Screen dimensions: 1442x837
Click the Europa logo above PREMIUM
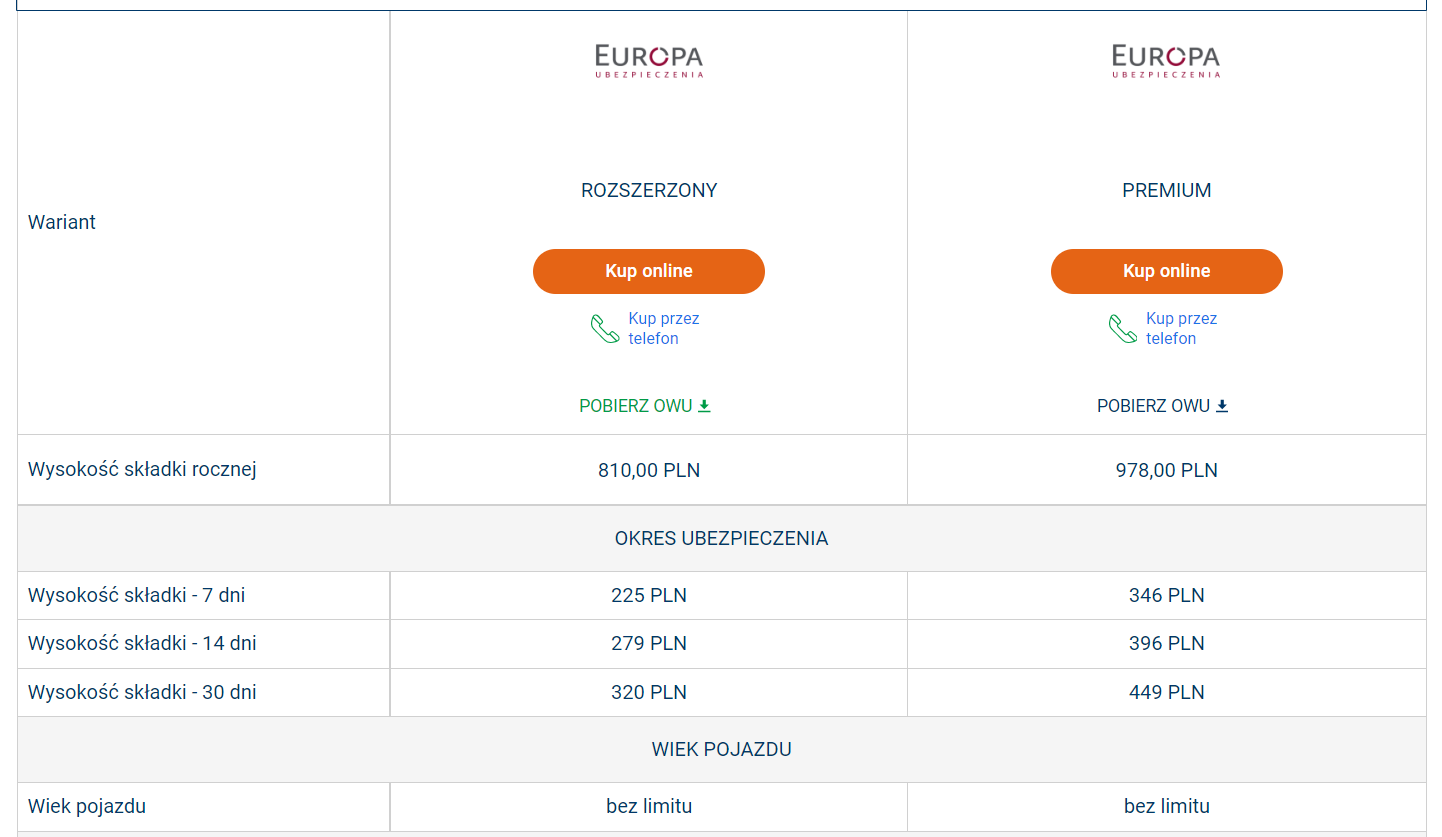(1166, 60)
